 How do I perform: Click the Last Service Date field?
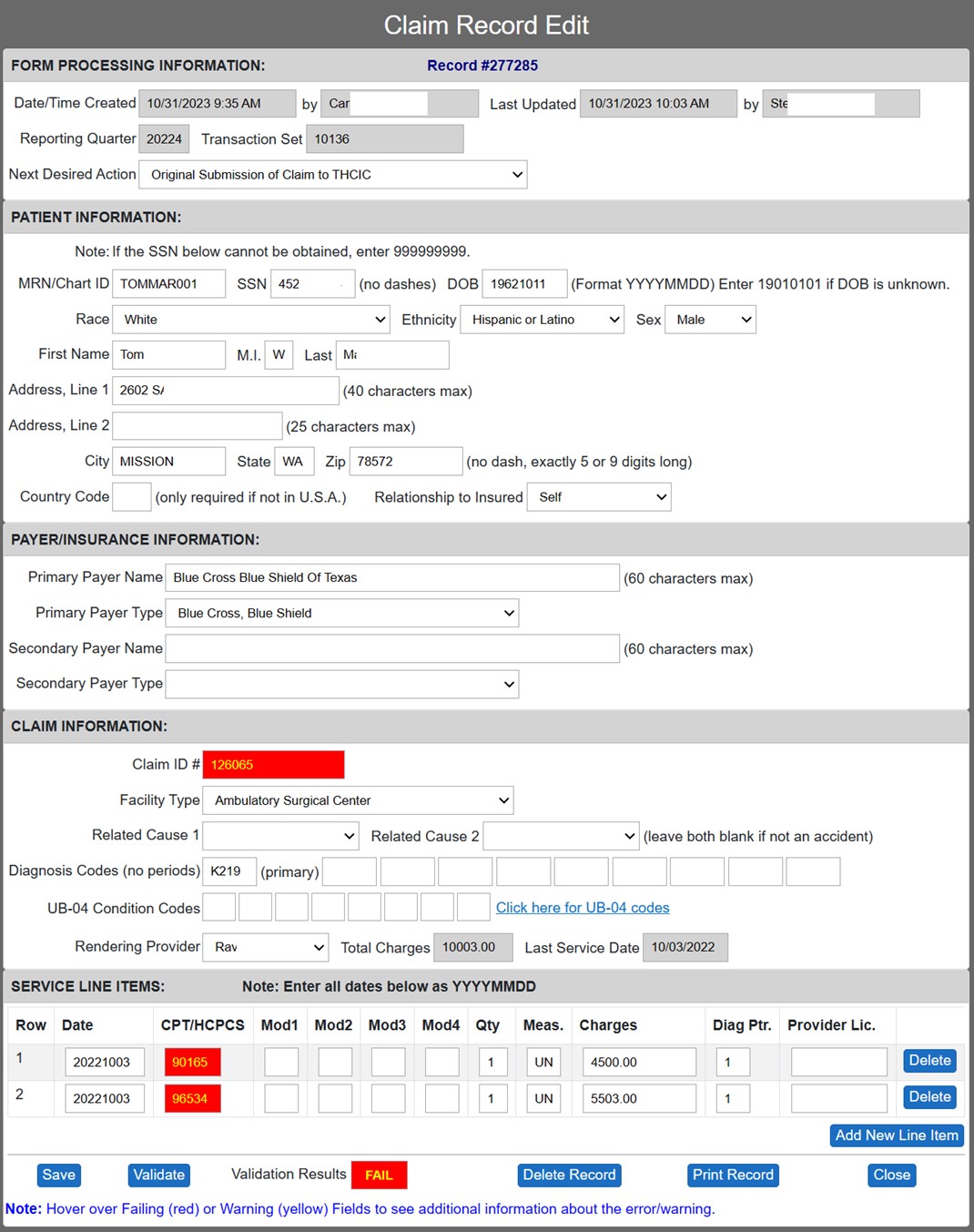pos(685,947)
